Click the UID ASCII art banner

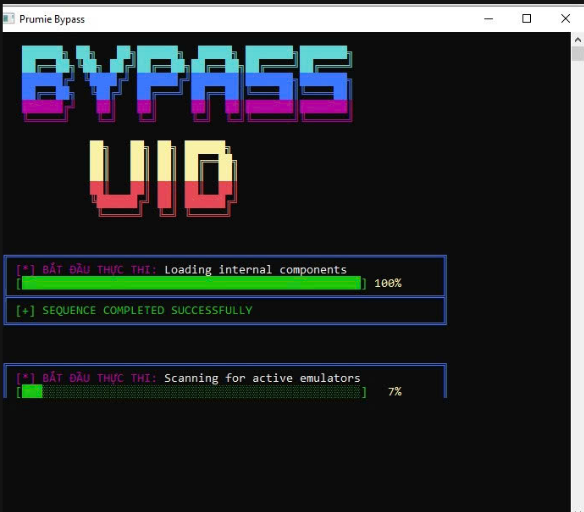(x=163, y=178)
